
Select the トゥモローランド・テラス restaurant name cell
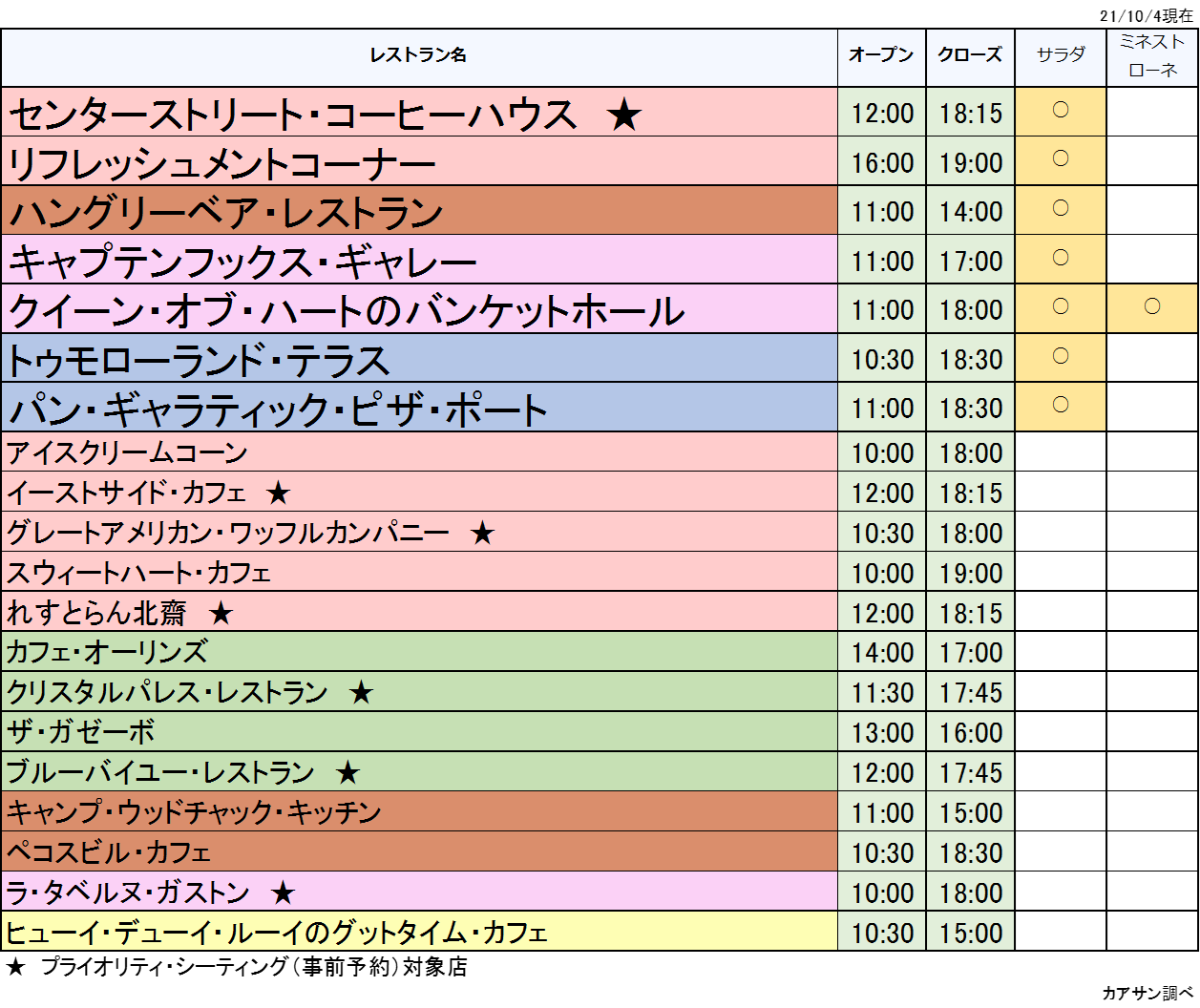(x=199, y=361)
